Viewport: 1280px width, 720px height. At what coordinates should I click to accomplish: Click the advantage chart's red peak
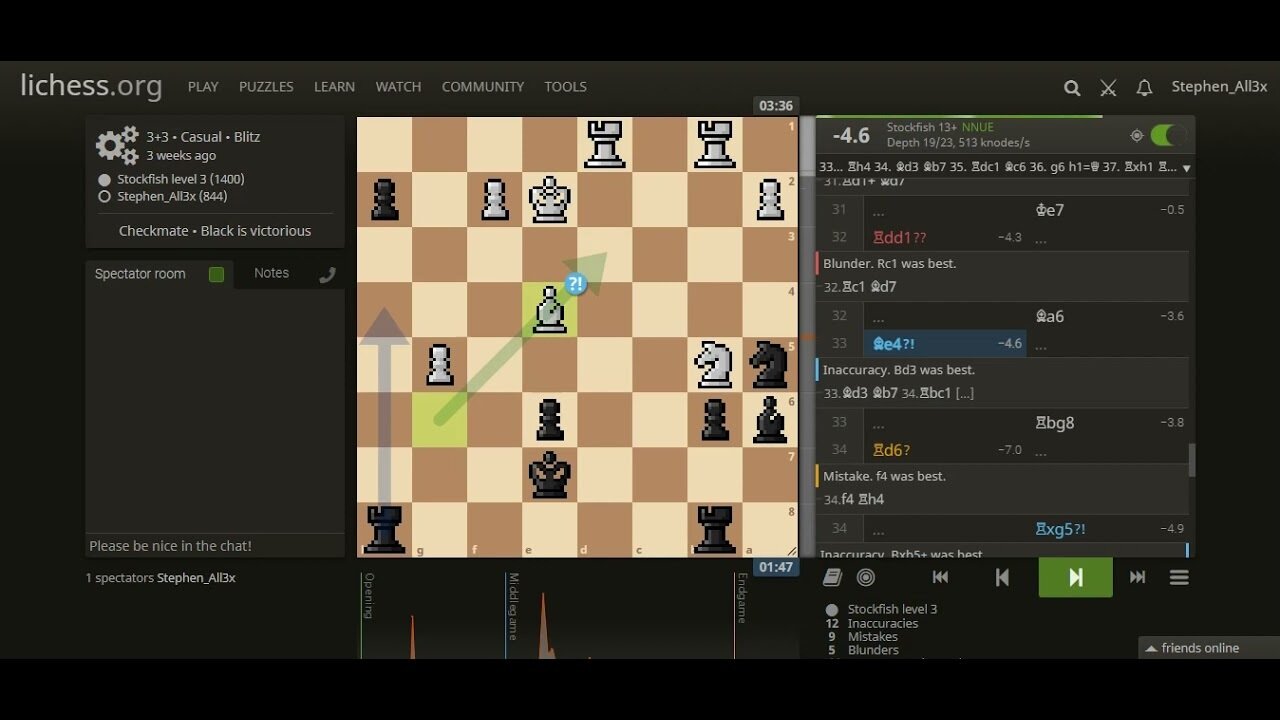tap(543, 625)
